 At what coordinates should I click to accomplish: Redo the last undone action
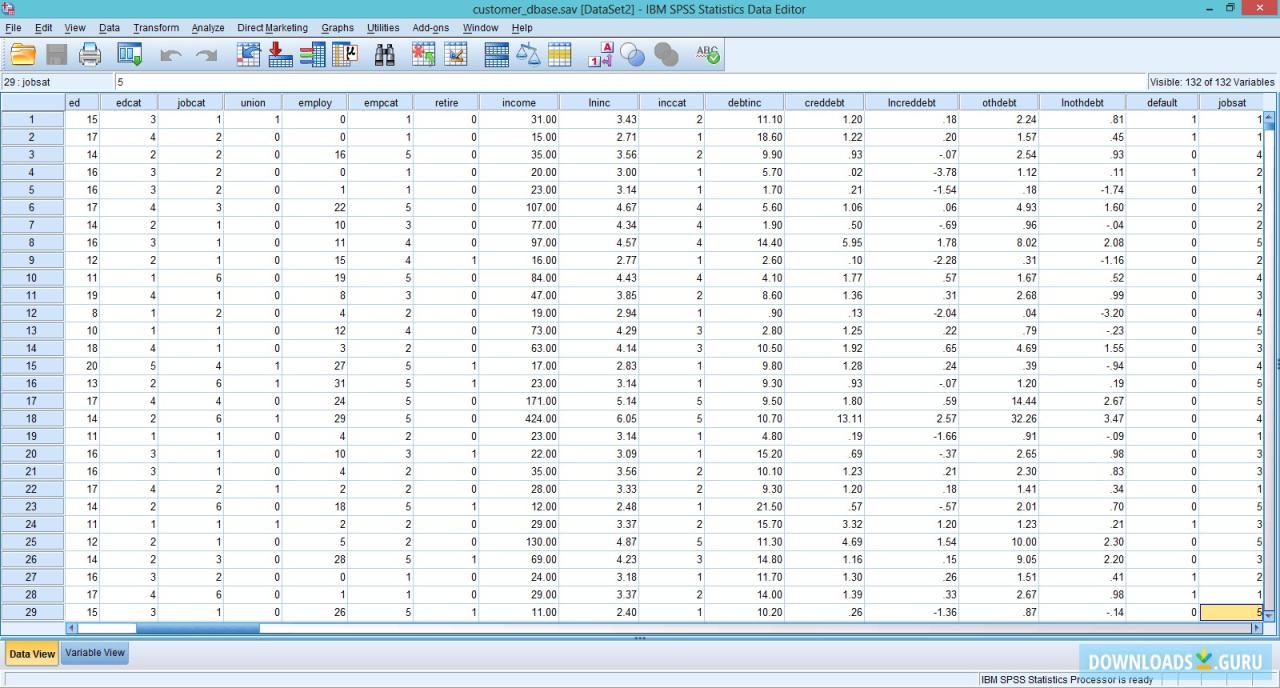206,54
